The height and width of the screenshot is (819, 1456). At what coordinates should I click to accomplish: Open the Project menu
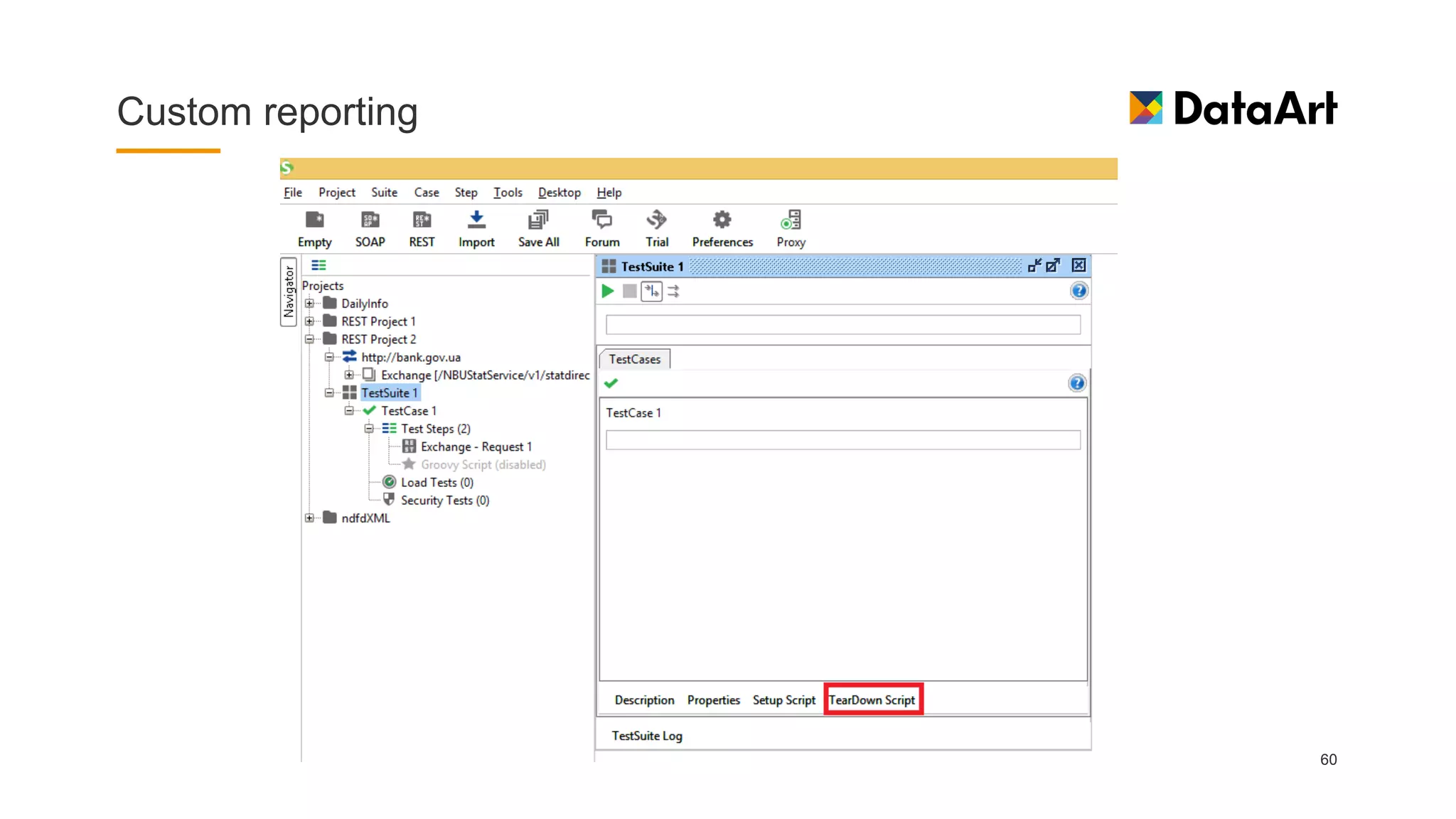click(x=337, y=193)
